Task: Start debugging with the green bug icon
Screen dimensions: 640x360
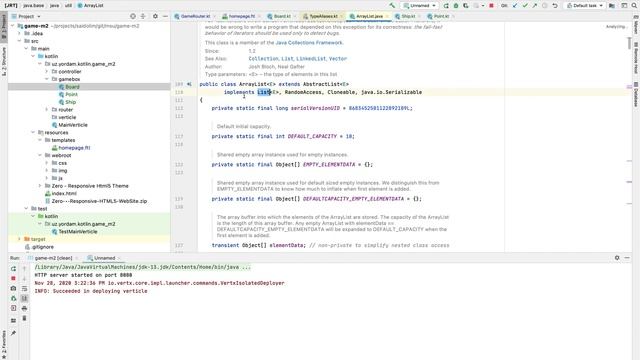Action: click(x=456, y=6)
